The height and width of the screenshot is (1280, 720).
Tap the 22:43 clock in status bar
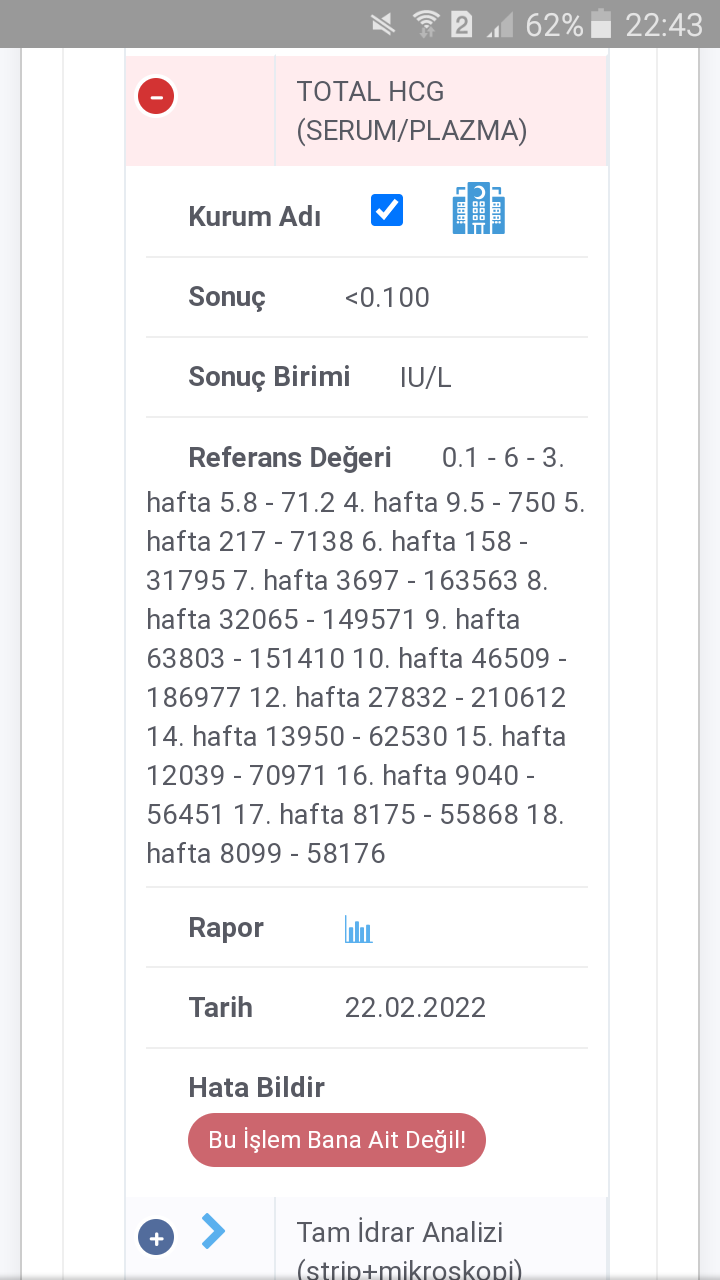(664, 24)
